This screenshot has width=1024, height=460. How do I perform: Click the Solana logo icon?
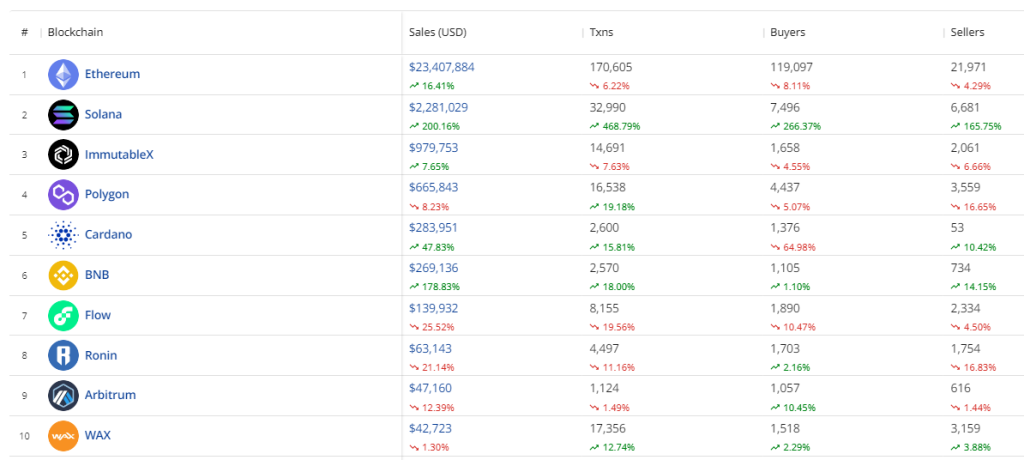click(63, 115)
